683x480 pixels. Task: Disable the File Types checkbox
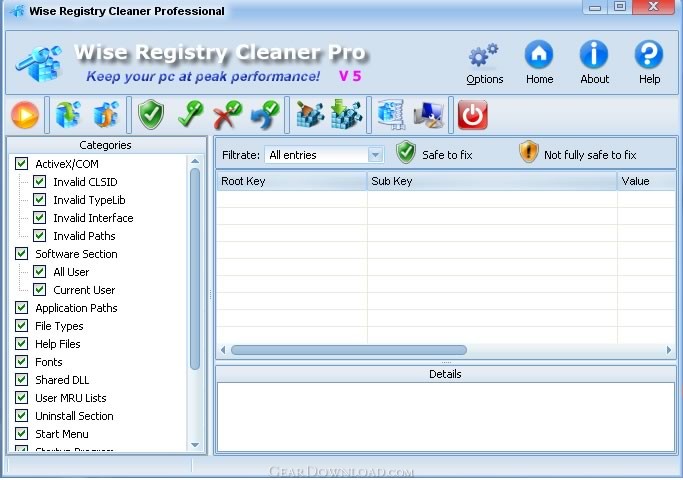coord(21,325)
